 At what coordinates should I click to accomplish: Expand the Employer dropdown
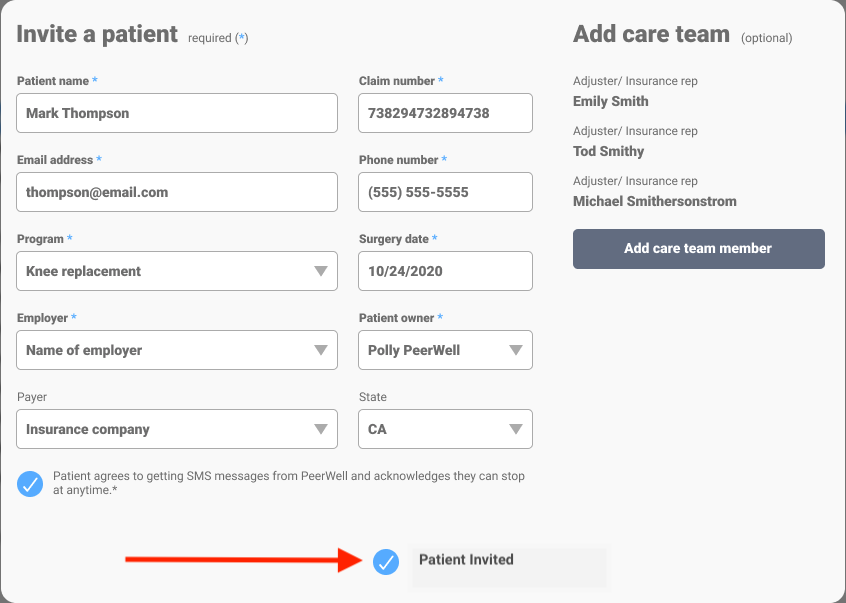(x=177, y=350)
